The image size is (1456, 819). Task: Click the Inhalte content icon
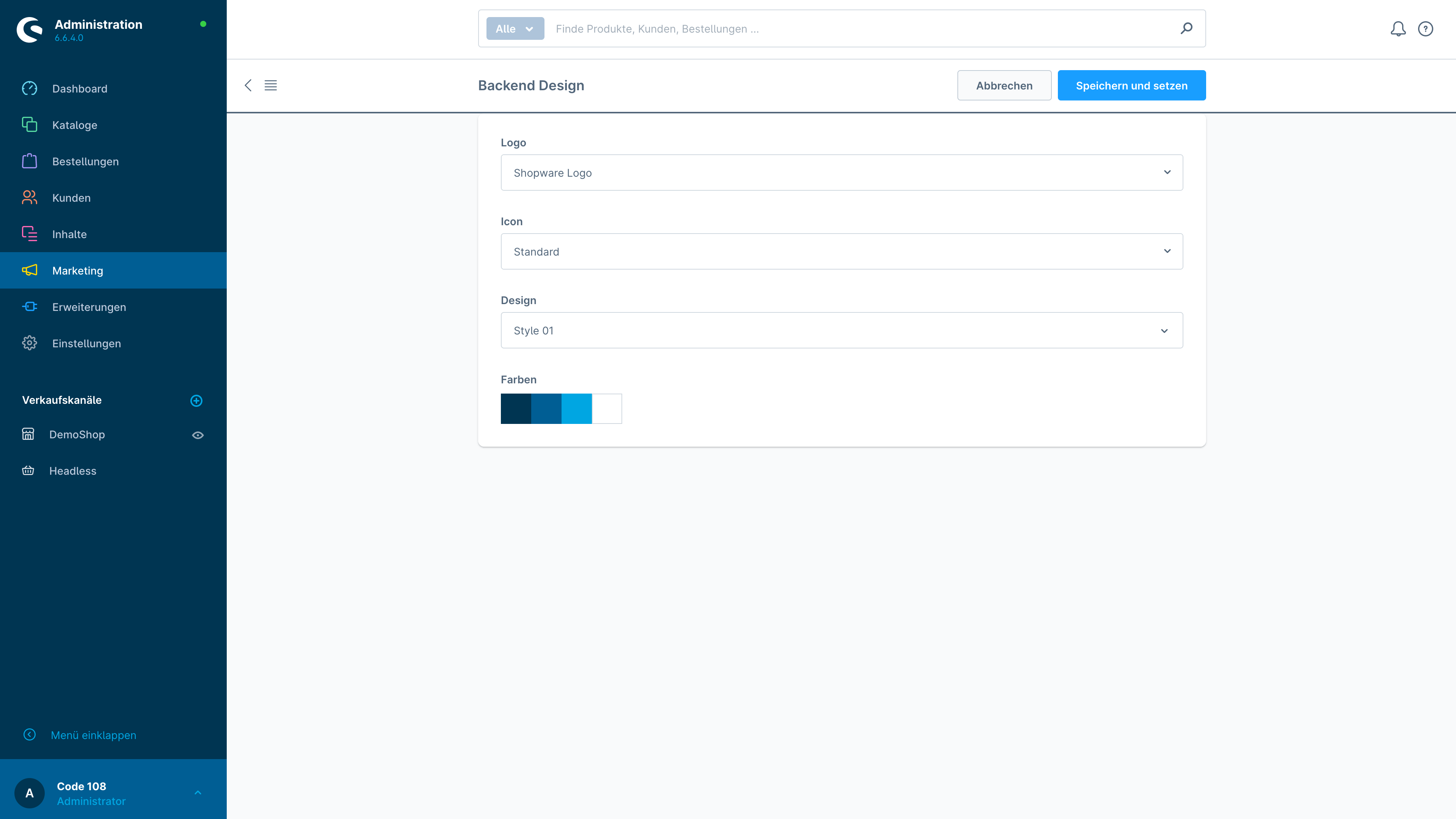30,234
